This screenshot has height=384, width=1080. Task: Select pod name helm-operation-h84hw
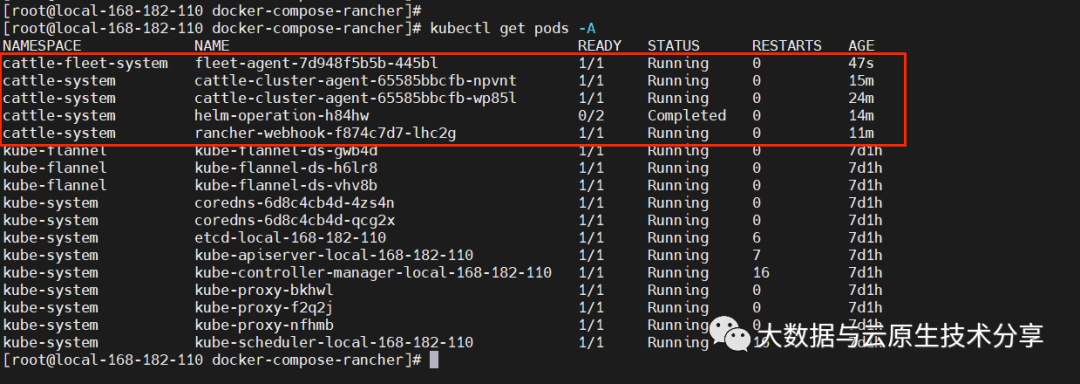click(x=282, y=116)
